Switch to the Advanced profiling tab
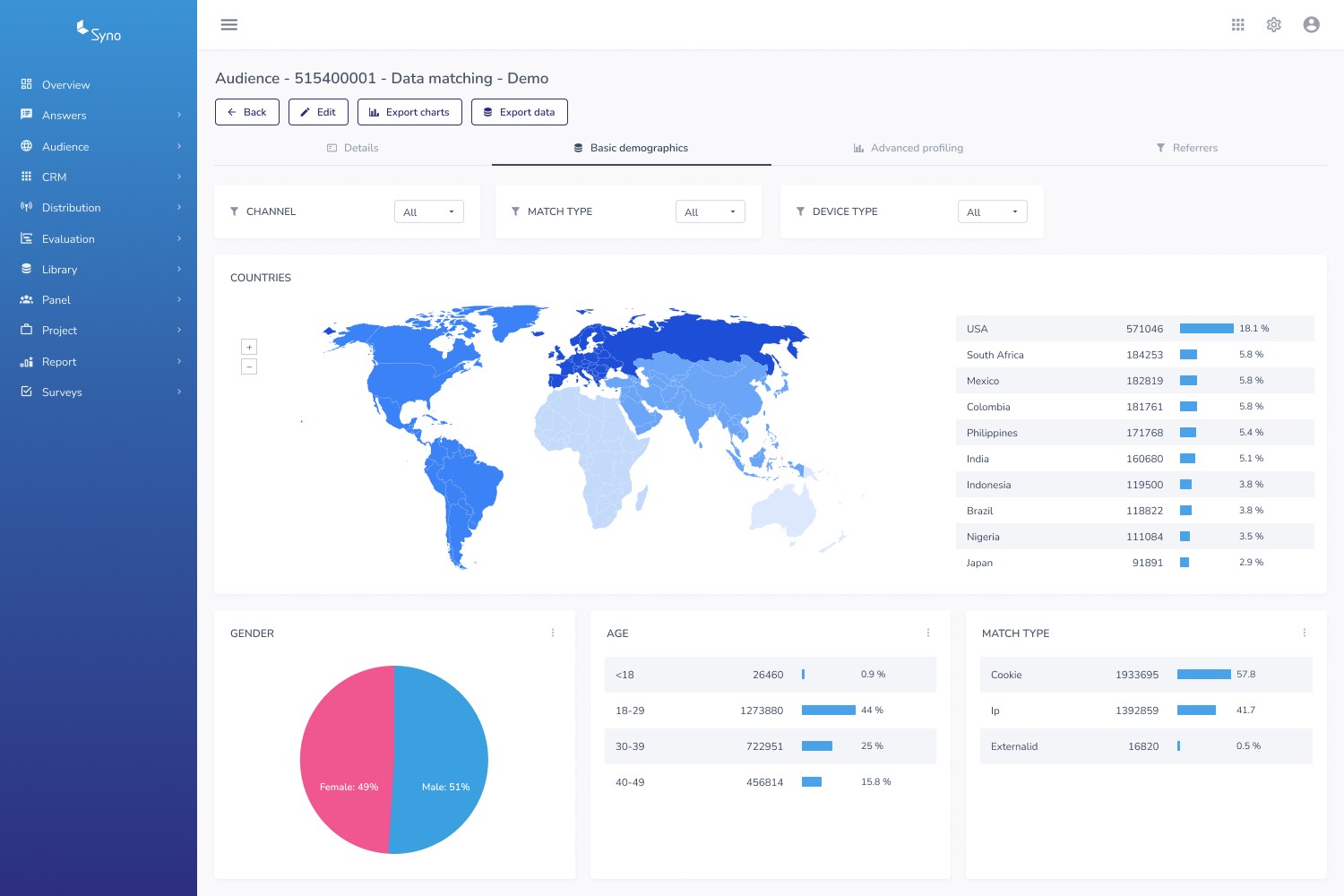The width and height of the screenshot is (1344, 896). pos(909,148)
